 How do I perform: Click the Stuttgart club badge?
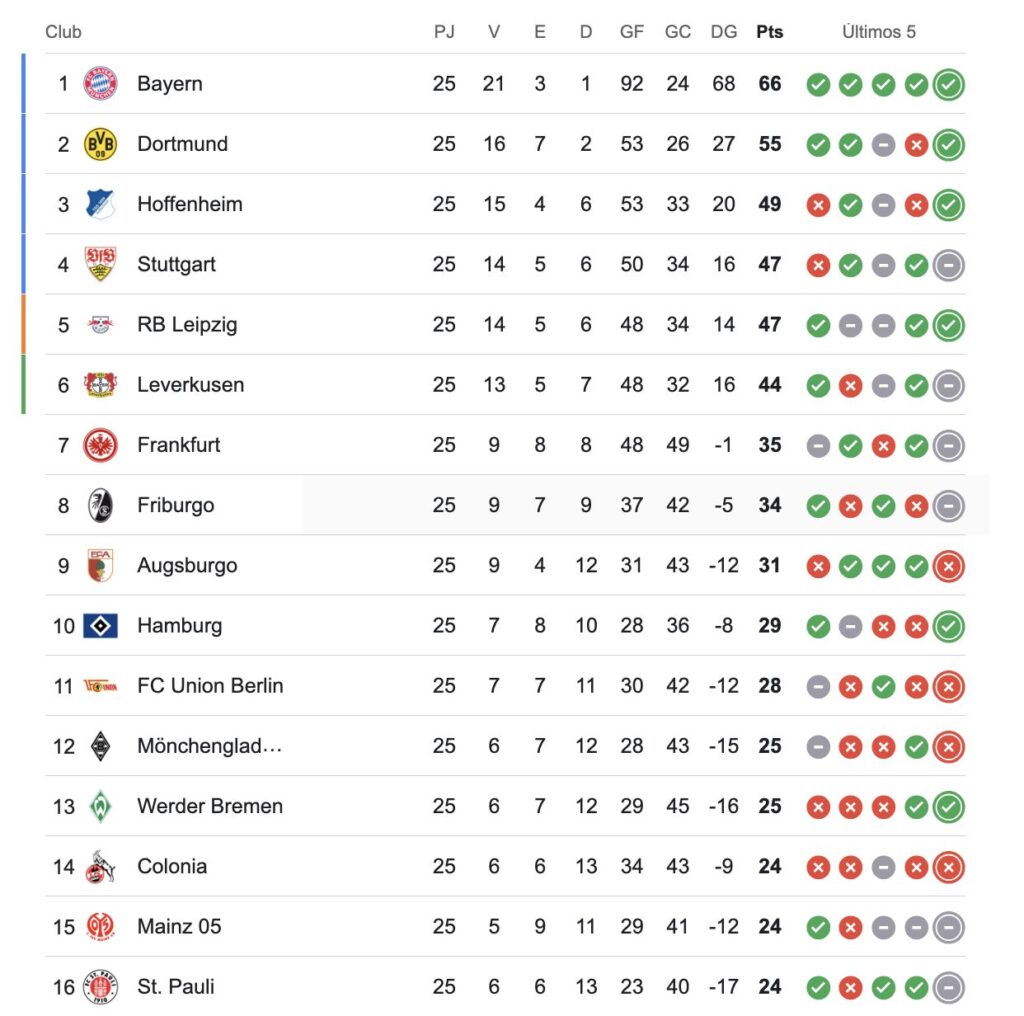point(100,264)
